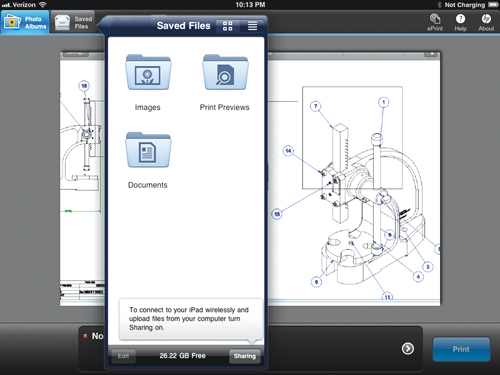Click the 26.22 GB Free label
Viewport: 500px width, 375px height.
tap(182, 356)
